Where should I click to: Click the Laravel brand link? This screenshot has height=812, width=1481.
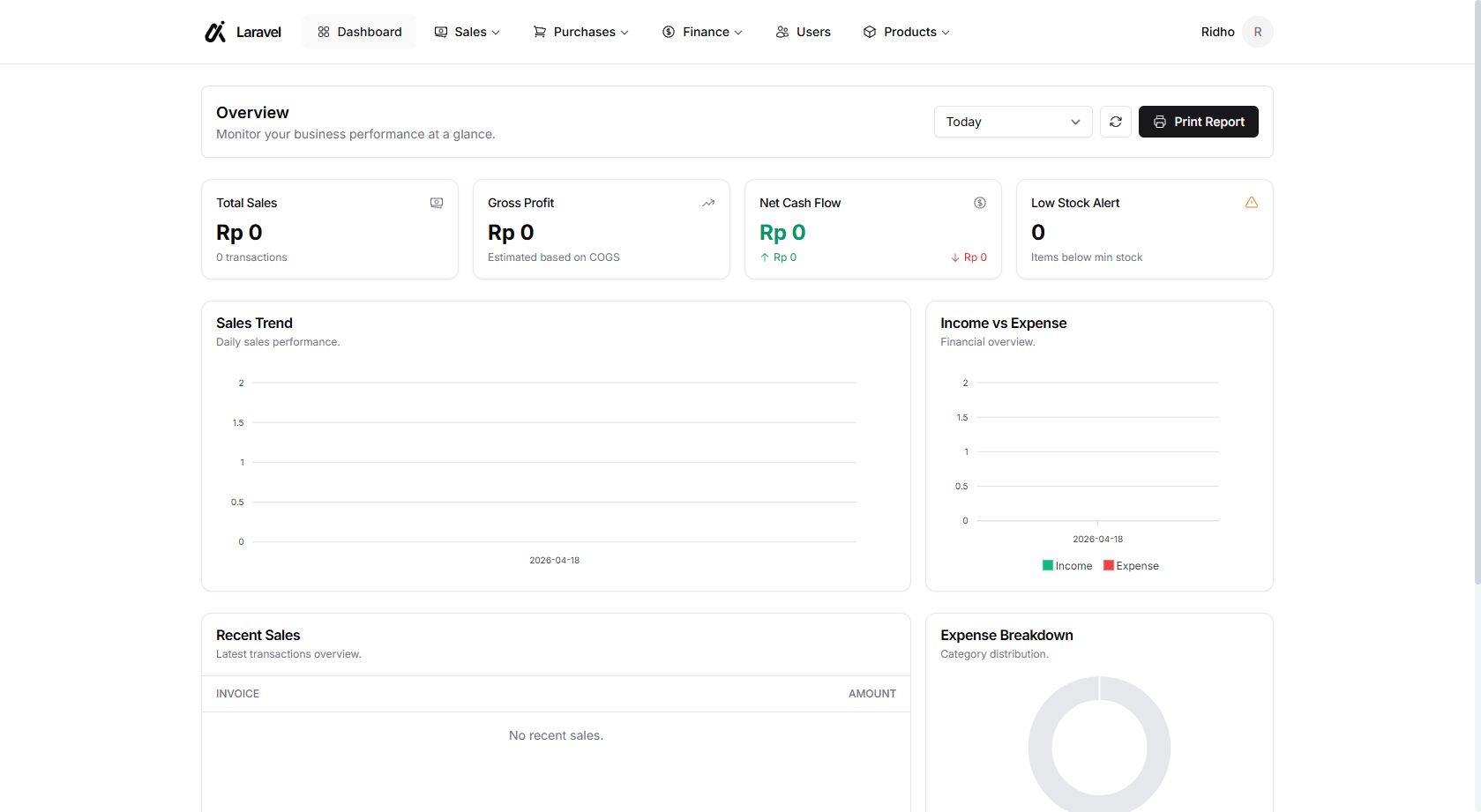point(243,32)
